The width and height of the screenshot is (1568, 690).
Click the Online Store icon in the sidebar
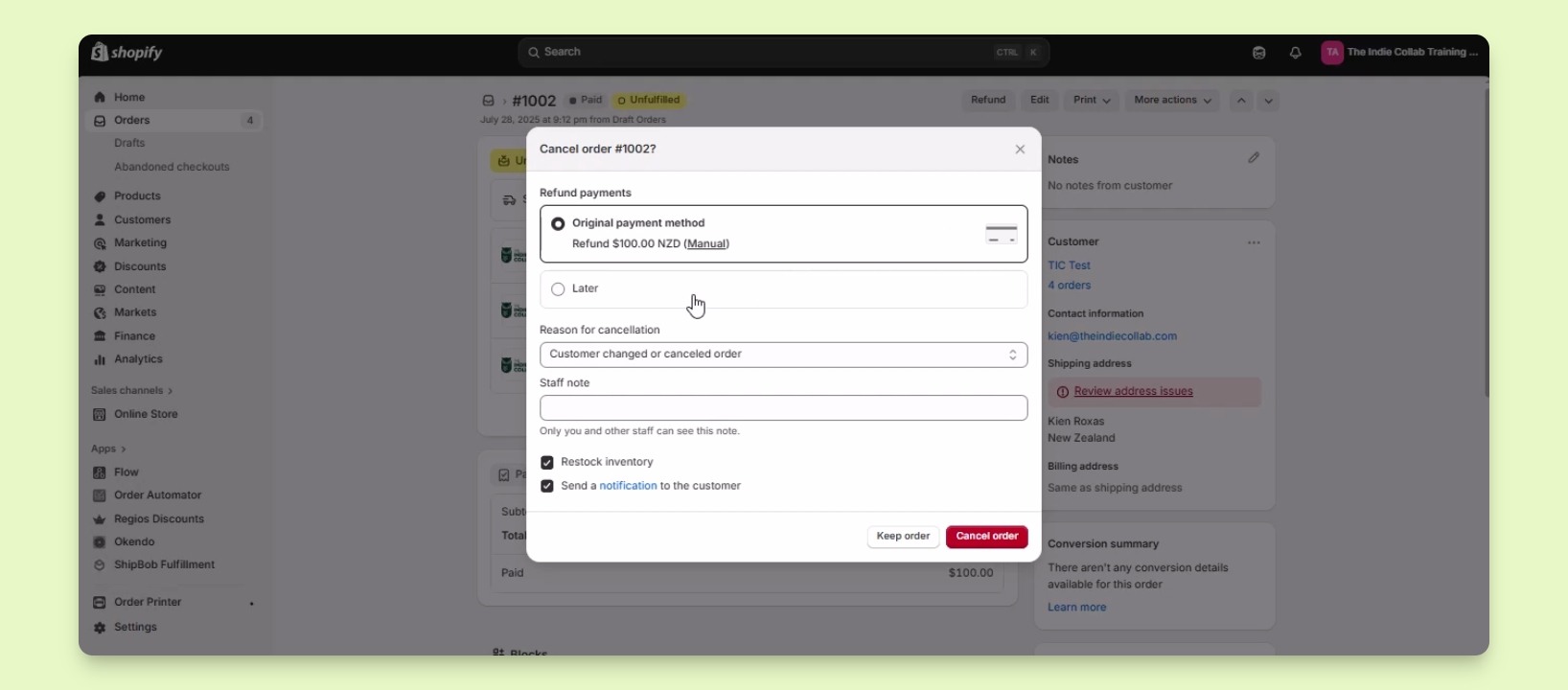pos(100,415)
